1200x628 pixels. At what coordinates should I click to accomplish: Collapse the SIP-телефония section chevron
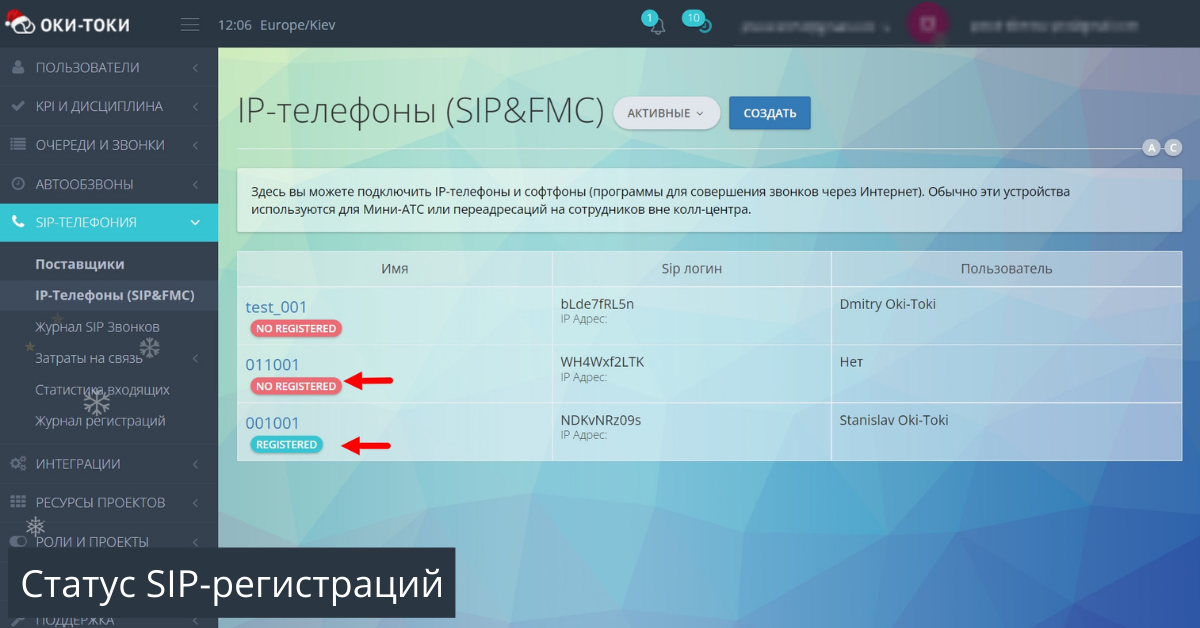(196, 222)
